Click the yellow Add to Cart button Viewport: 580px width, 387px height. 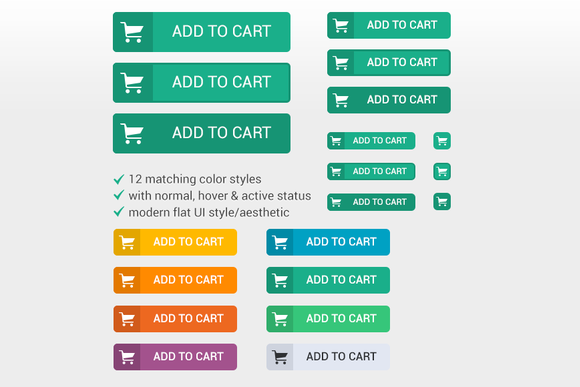point(175,242)
